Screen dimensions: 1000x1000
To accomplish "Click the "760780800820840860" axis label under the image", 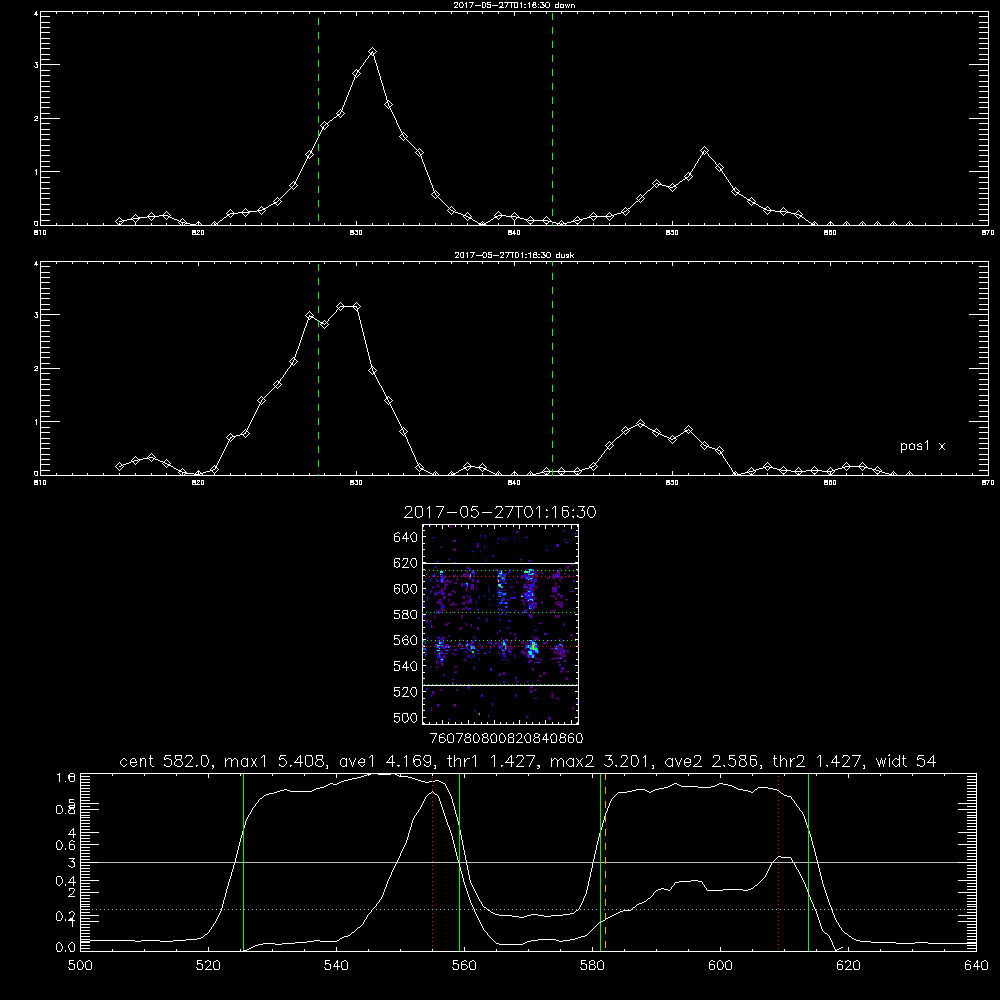I will coord(506,739).
